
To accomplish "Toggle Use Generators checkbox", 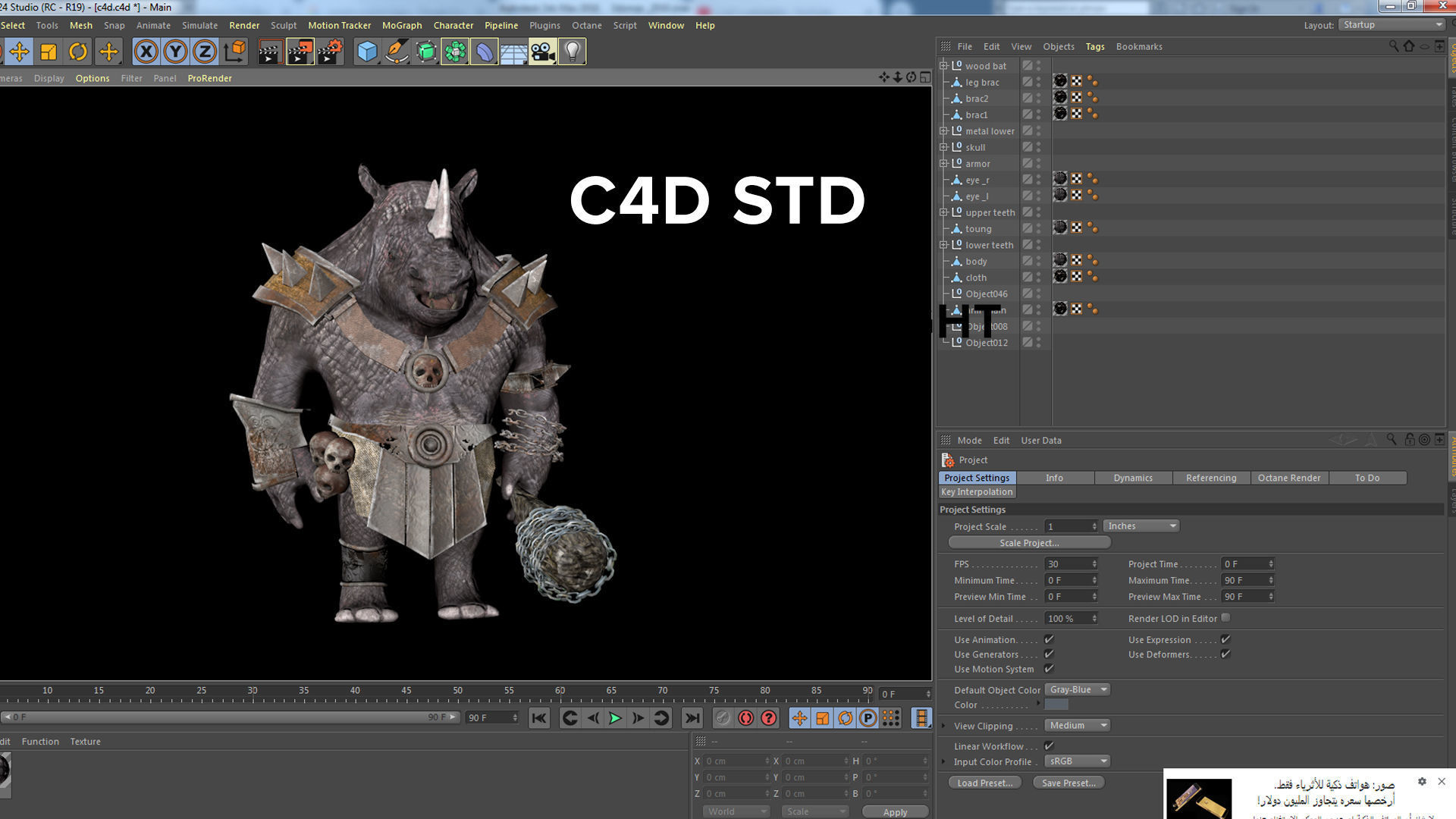I will 1049,654.
